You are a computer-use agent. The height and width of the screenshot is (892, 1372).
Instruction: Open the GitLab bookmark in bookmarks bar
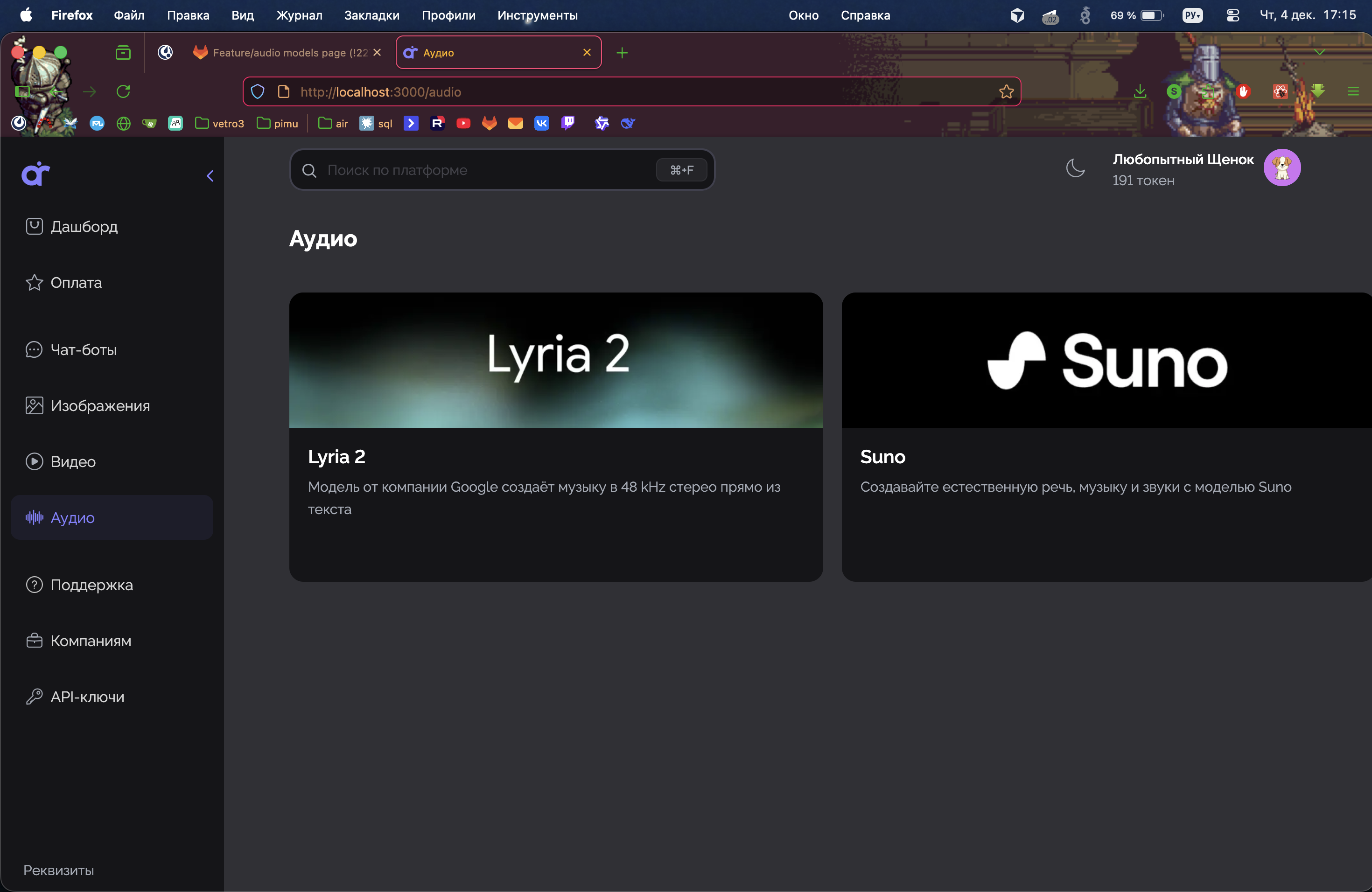(490, 123)
